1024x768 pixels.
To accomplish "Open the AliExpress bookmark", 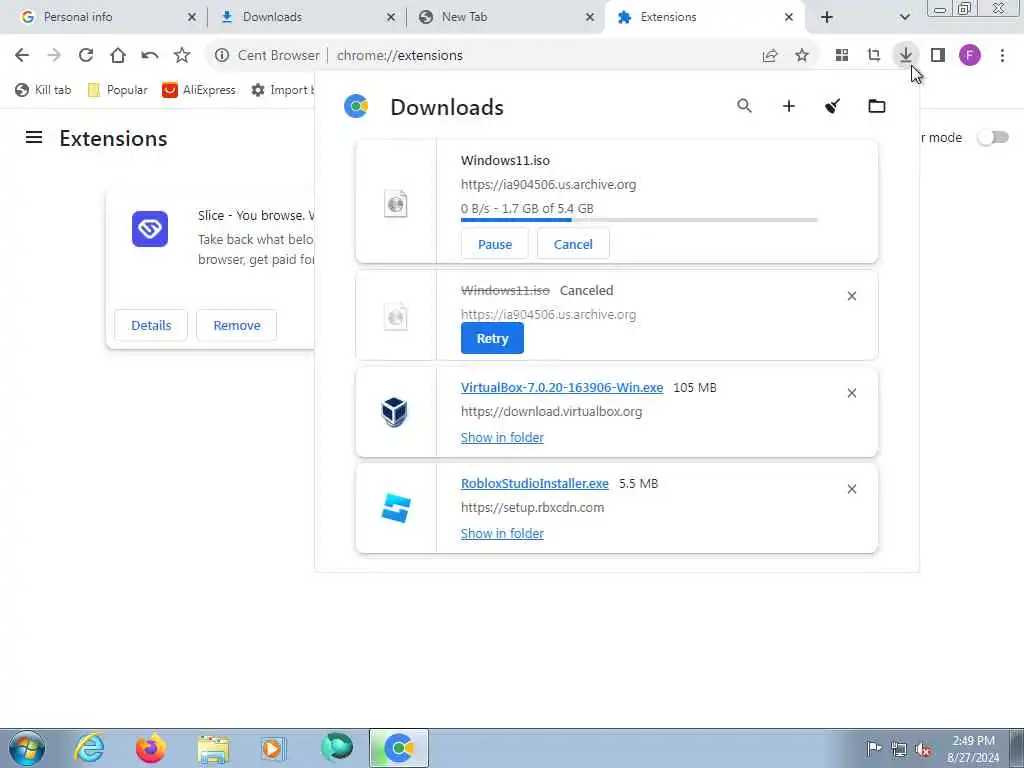I will (x=199, y=90).
